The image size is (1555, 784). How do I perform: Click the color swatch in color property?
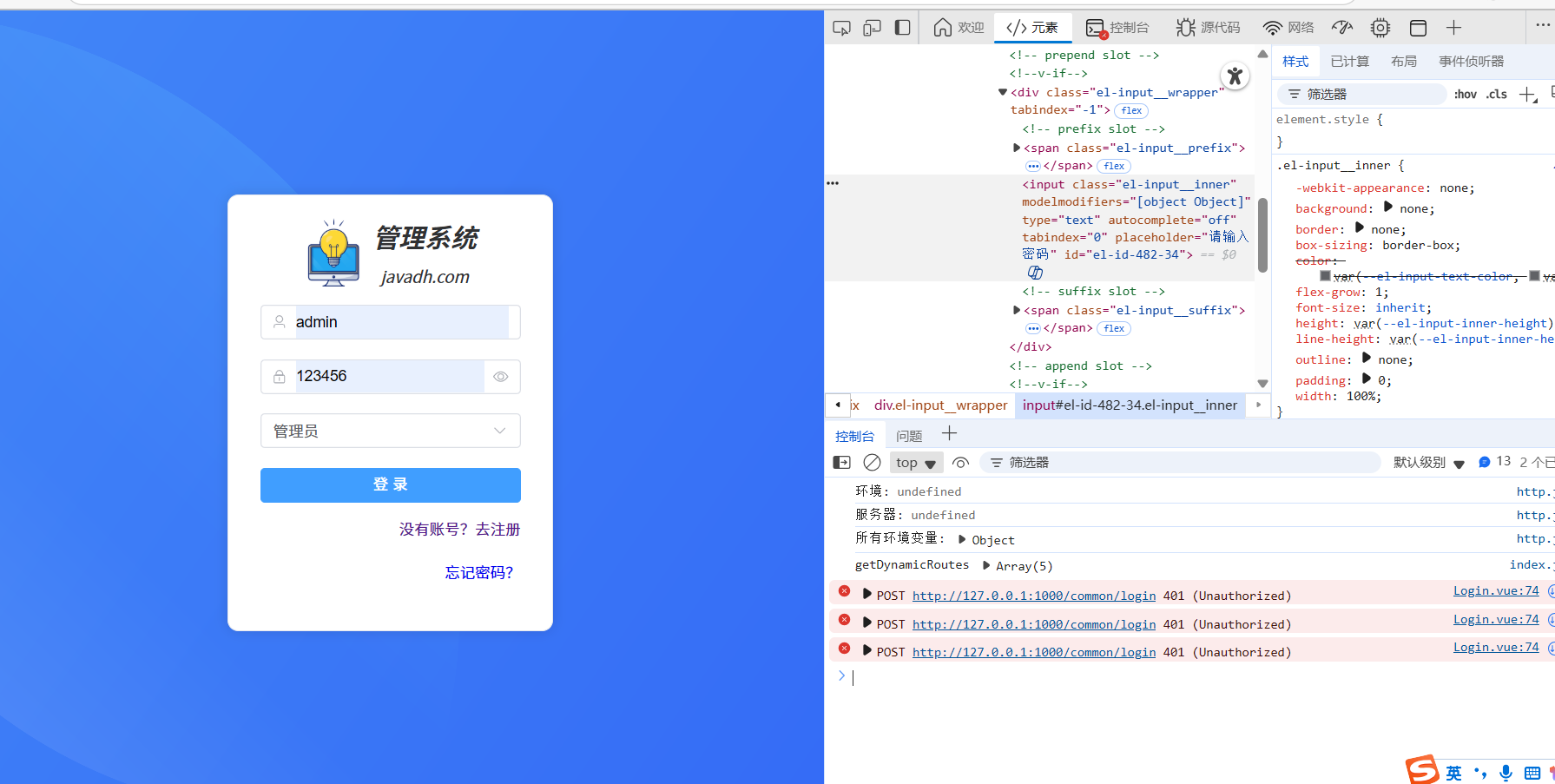click(1325, 276)
